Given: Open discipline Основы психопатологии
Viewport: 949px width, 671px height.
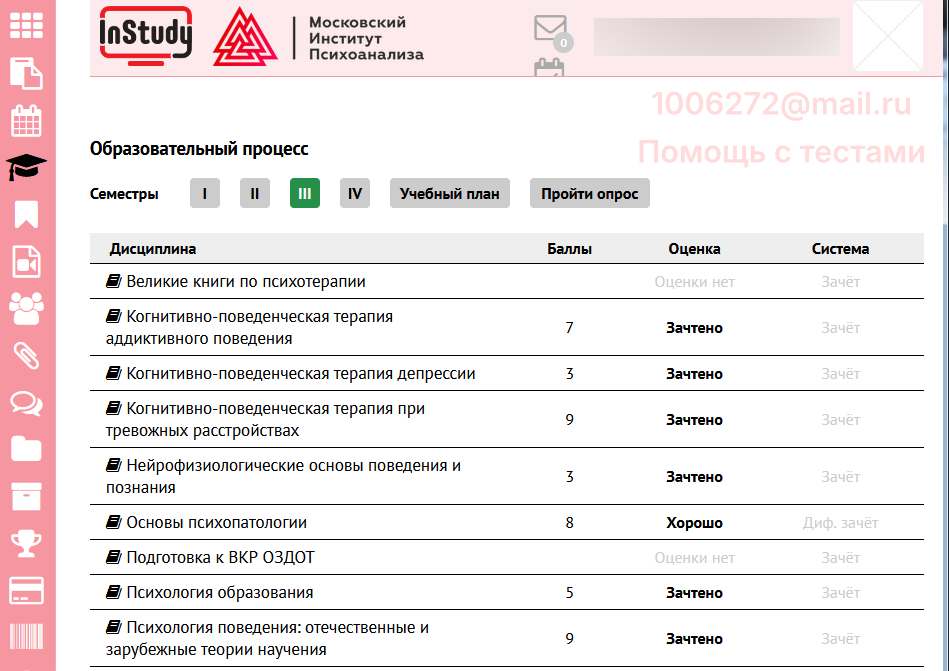Looking at the screenshot, I should click(216, 522).
